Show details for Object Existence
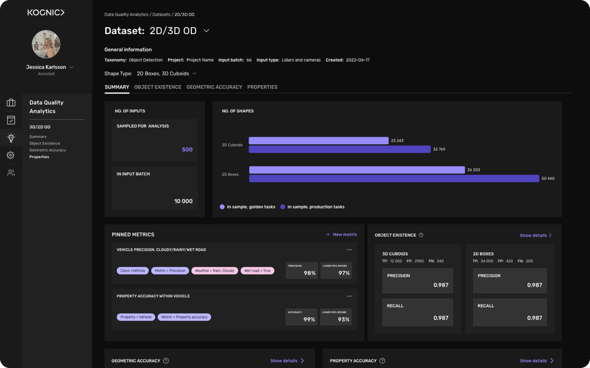The image size is (590, 368). [x=536, y=235]
